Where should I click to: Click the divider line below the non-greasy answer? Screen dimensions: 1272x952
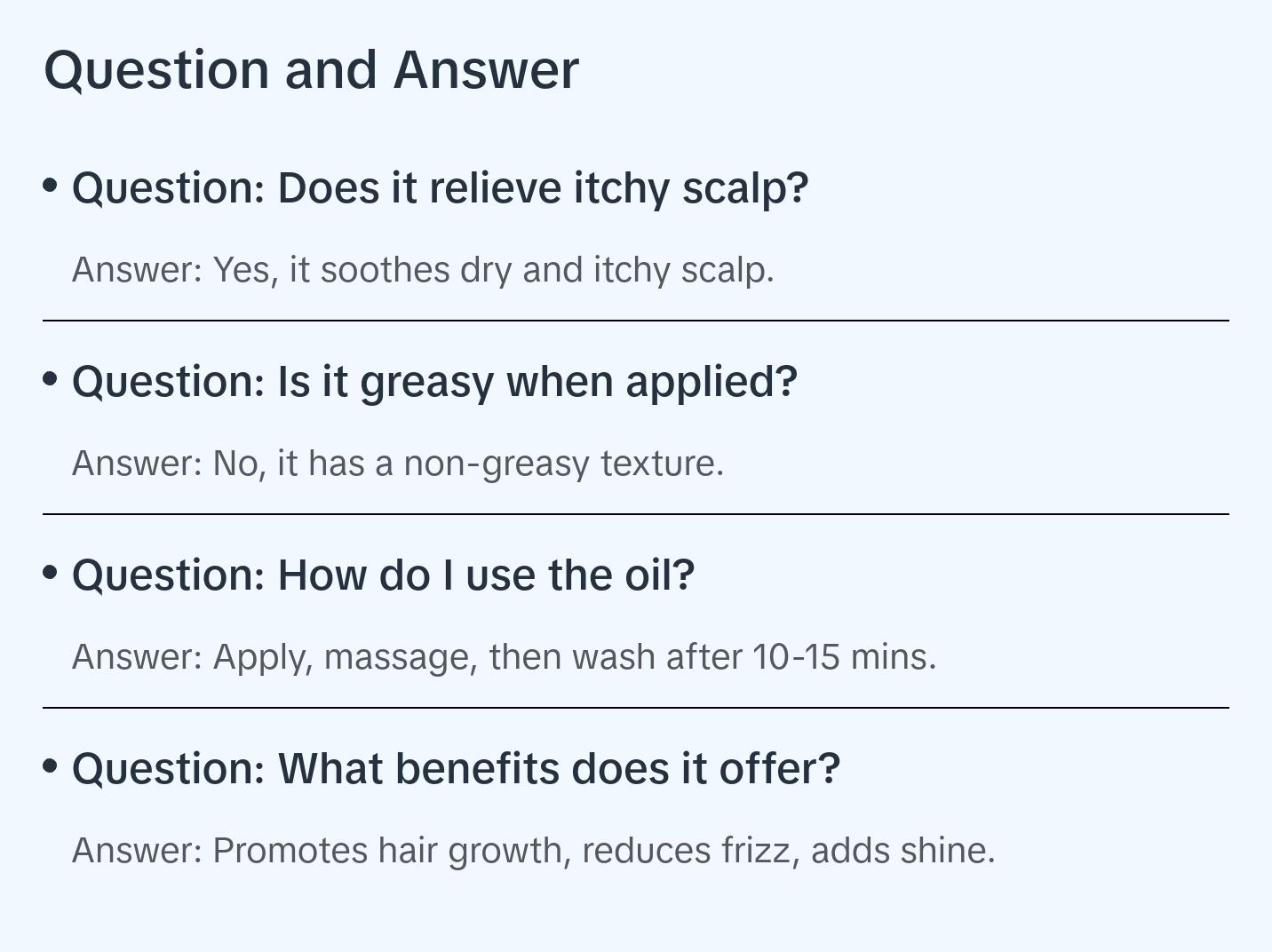[636, 514]
